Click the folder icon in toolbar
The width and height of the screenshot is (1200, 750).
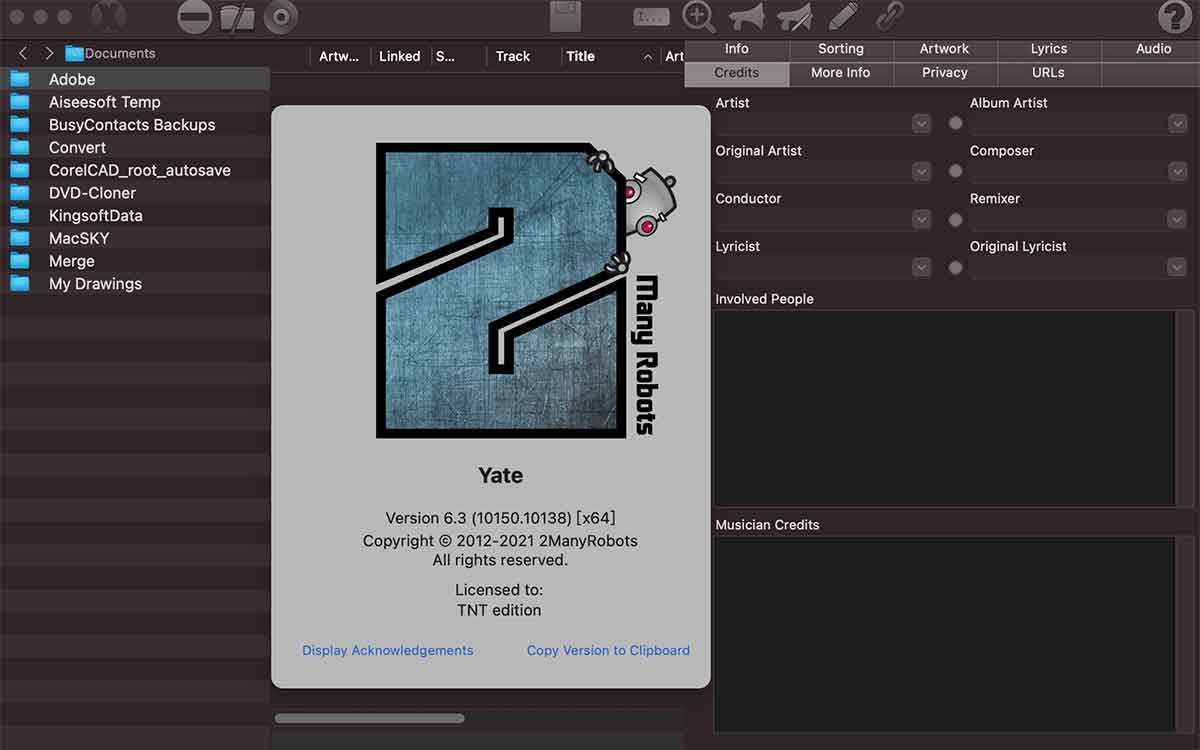(237, 17)
